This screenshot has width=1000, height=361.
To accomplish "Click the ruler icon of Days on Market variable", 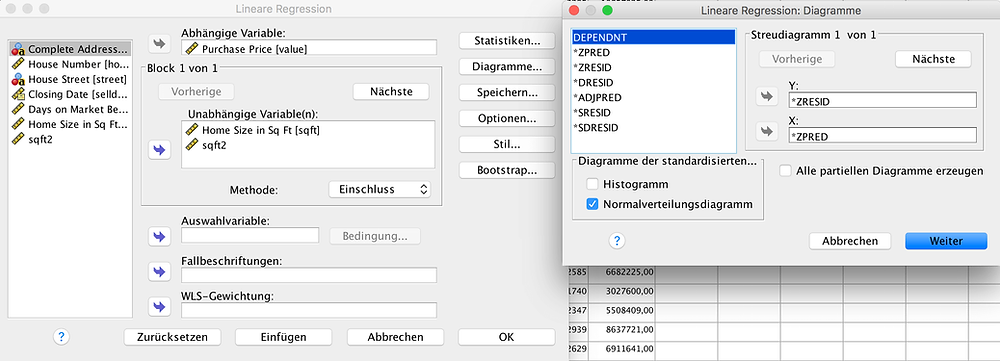I will [18, 109].
